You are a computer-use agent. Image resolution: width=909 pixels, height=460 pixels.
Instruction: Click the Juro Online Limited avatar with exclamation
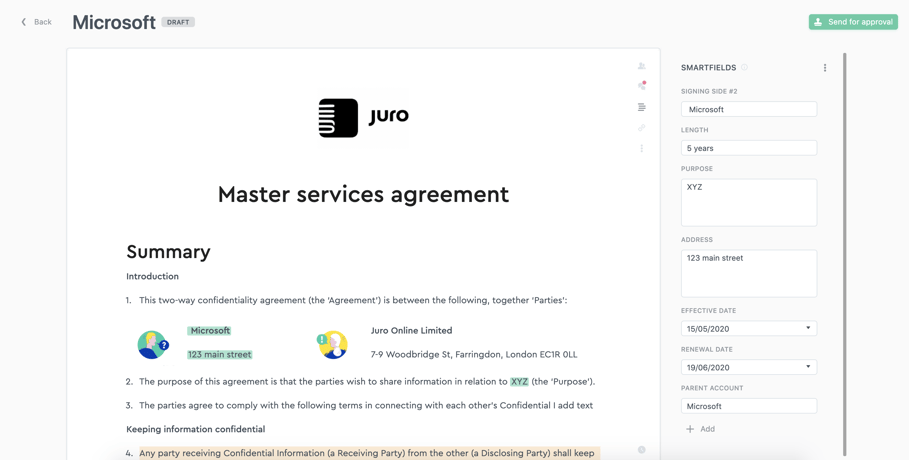(x=332, y=345)
